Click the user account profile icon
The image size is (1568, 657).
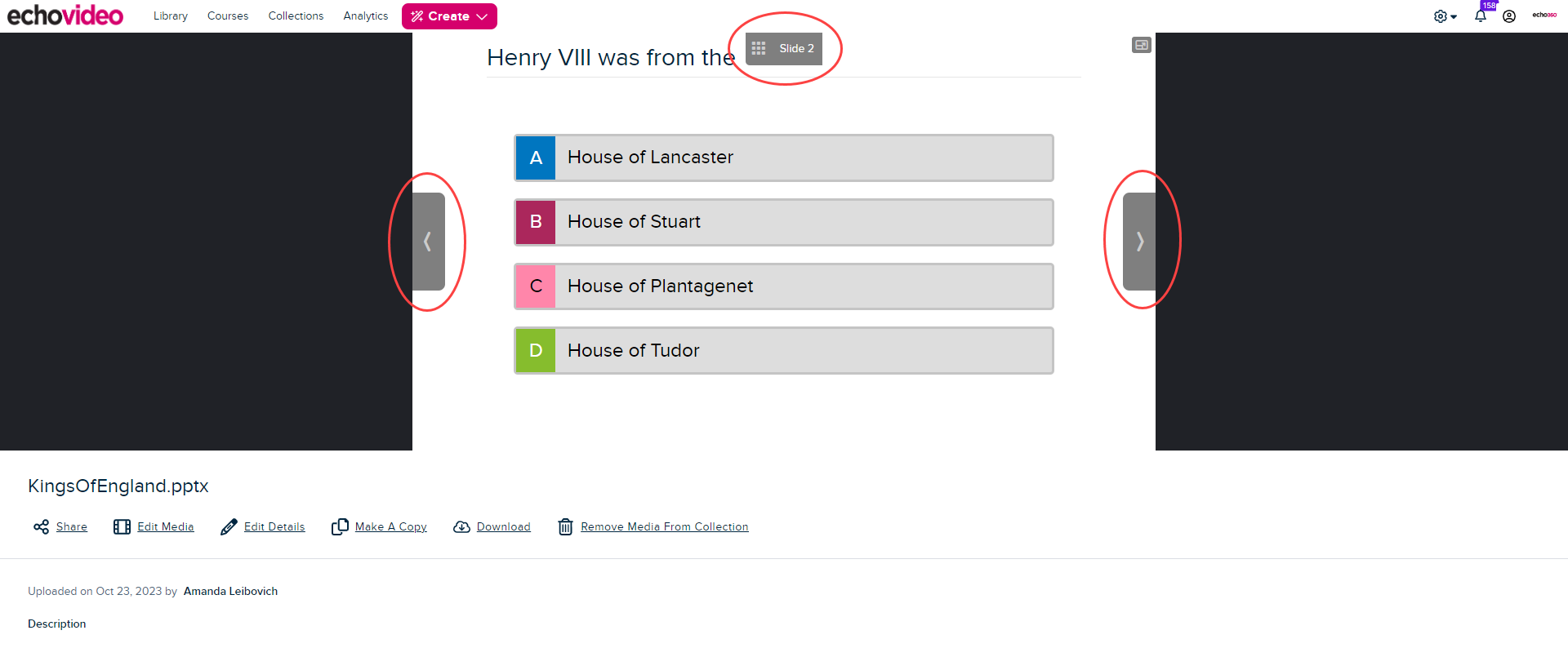1509,16
